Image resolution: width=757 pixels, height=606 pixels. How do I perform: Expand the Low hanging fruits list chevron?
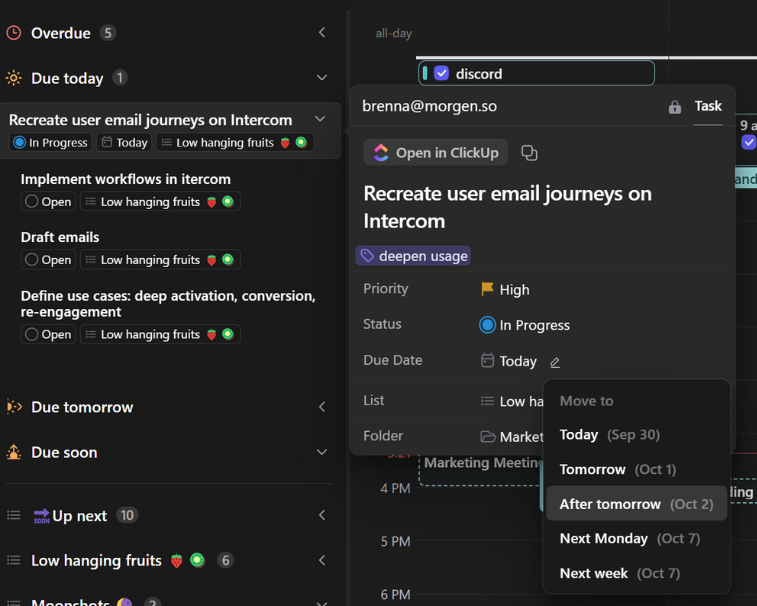322,560
